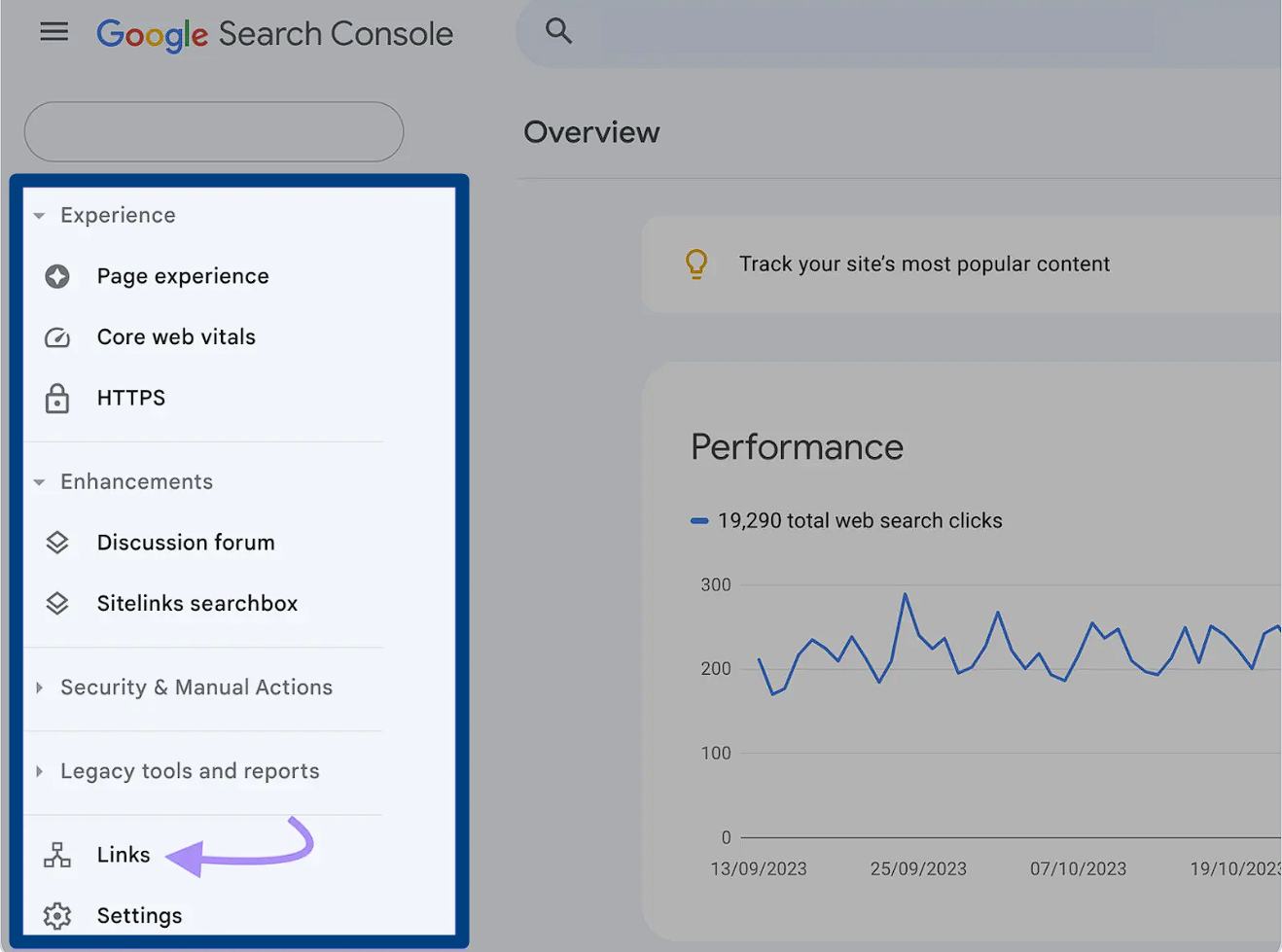Click the Sitelinks searchbox layers icon
This screenshot has width=1282, height=952.
coord(57,604)
